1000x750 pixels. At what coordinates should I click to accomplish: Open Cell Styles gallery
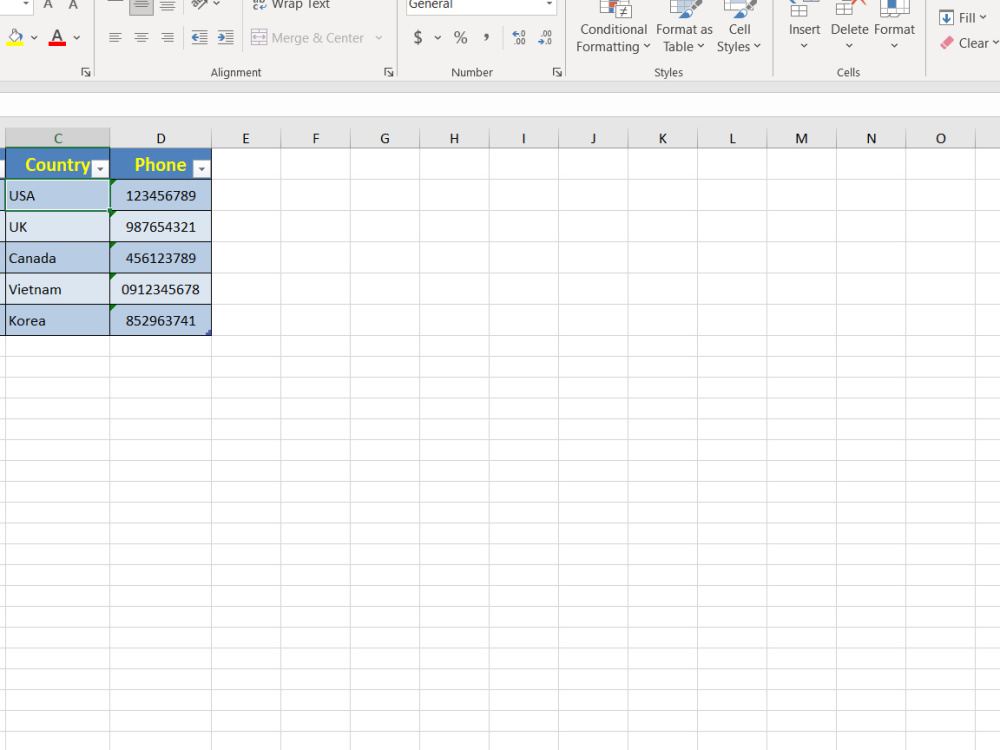[739, 29]
